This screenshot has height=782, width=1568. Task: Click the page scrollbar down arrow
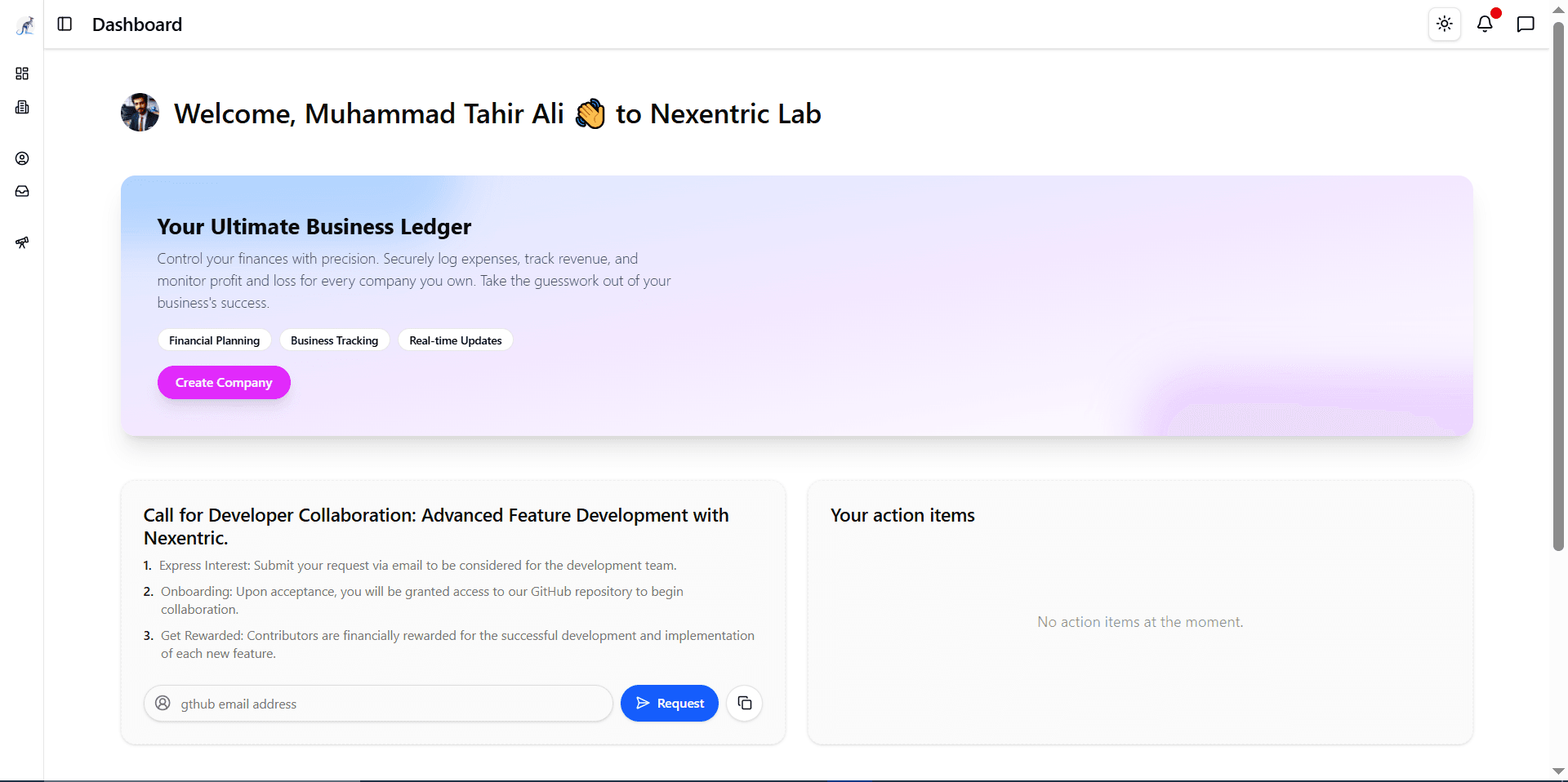(1558, 771)
